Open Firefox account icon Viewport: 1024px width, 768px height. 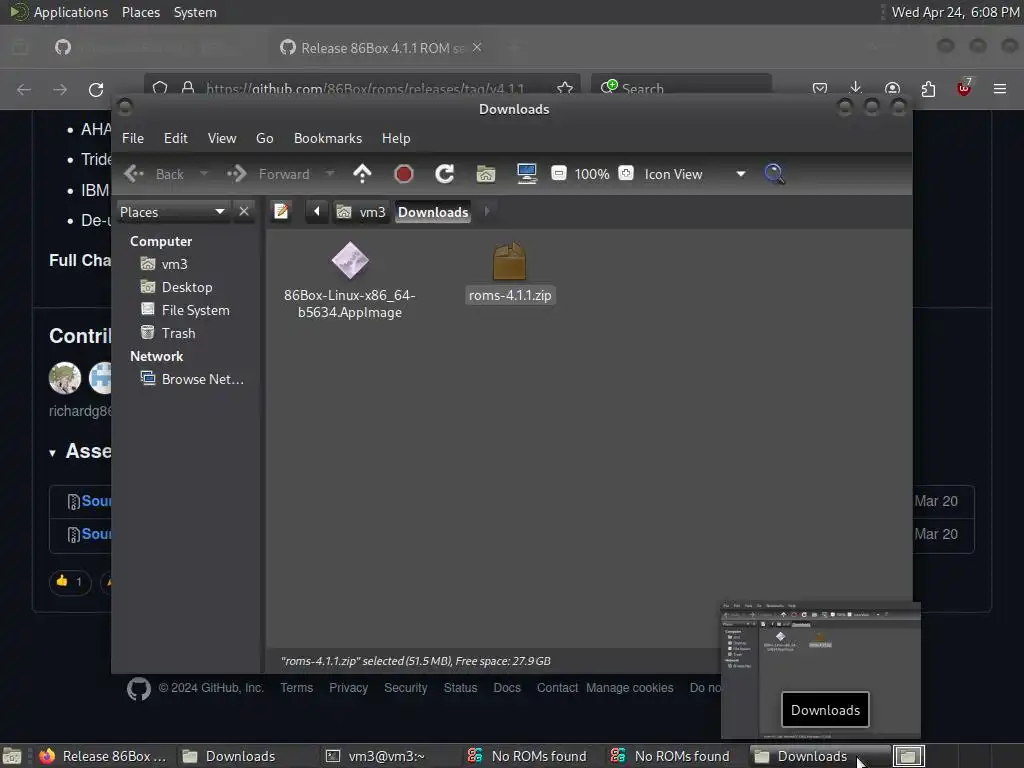coord(892,88)
